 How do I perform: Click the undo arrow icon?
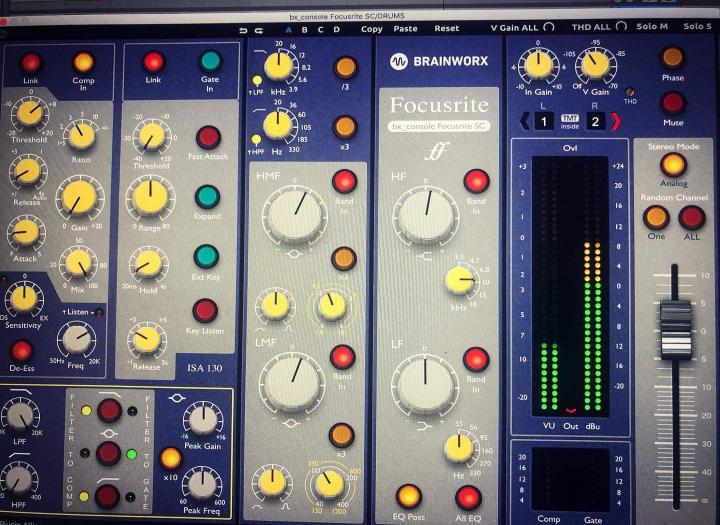click(243, 31)
